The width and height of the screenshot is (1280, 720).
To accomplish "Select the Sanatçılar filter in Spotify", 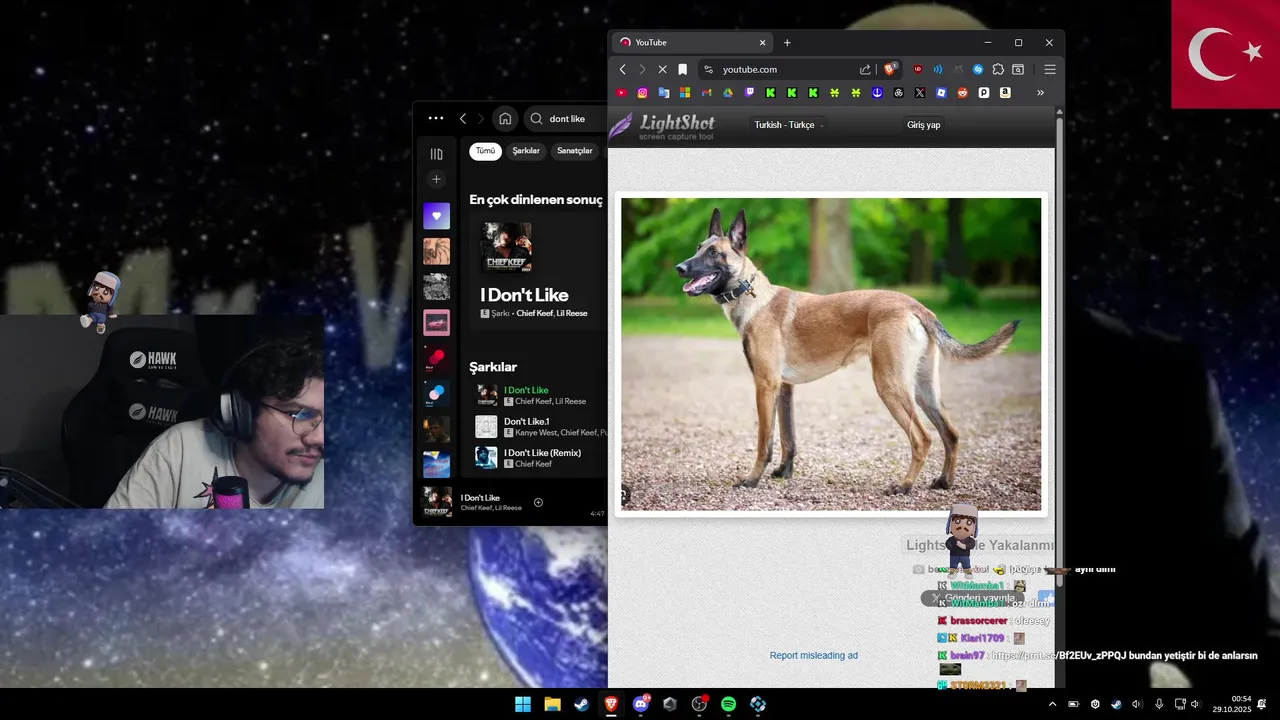I will [x=575, y=151].
